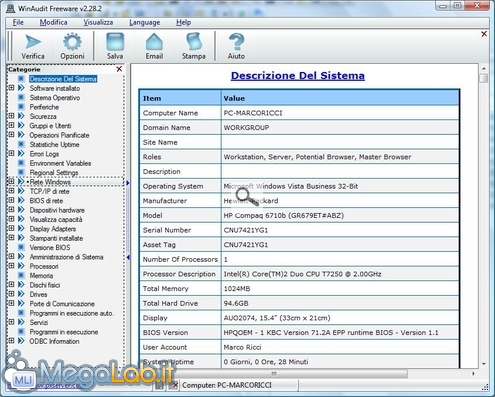The image size is (495, 397).
Task: Click icon beside Environment Variables
Action: pyautogui.click(x=21, y=163)
